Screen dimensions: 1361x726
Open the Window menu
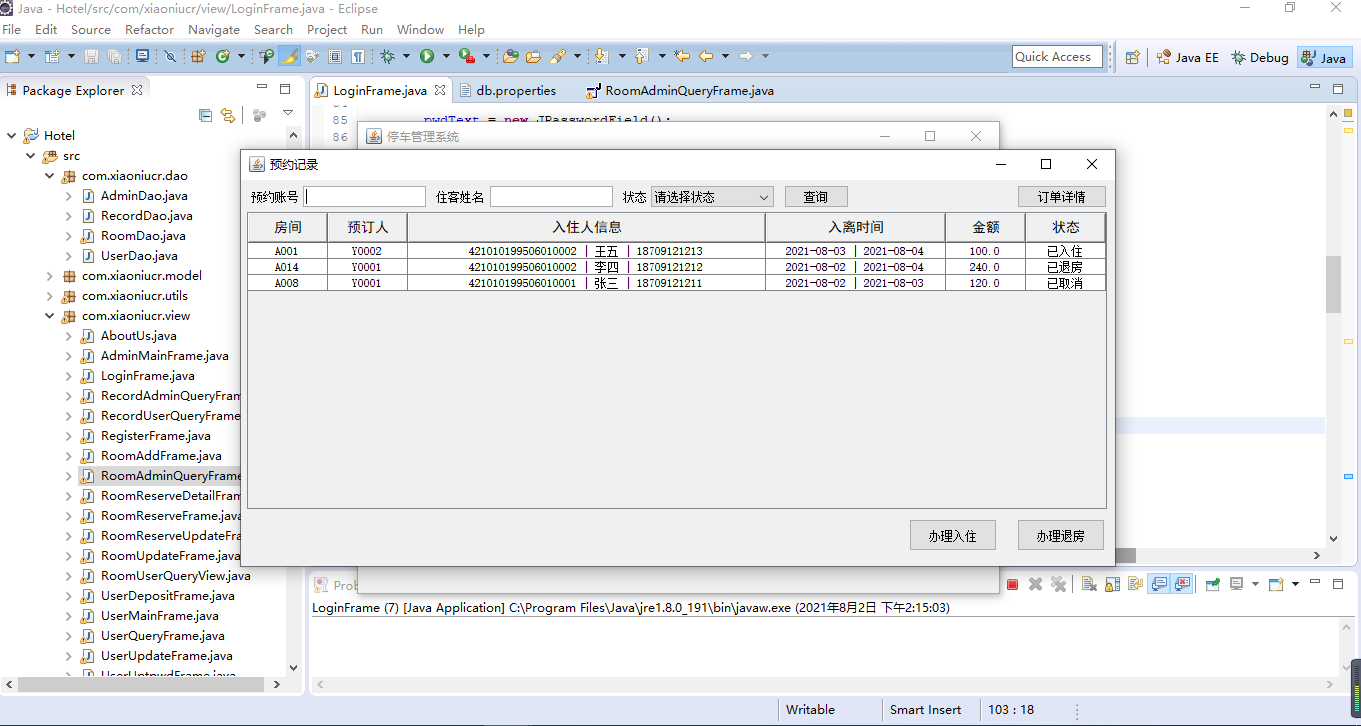[421, 30]
